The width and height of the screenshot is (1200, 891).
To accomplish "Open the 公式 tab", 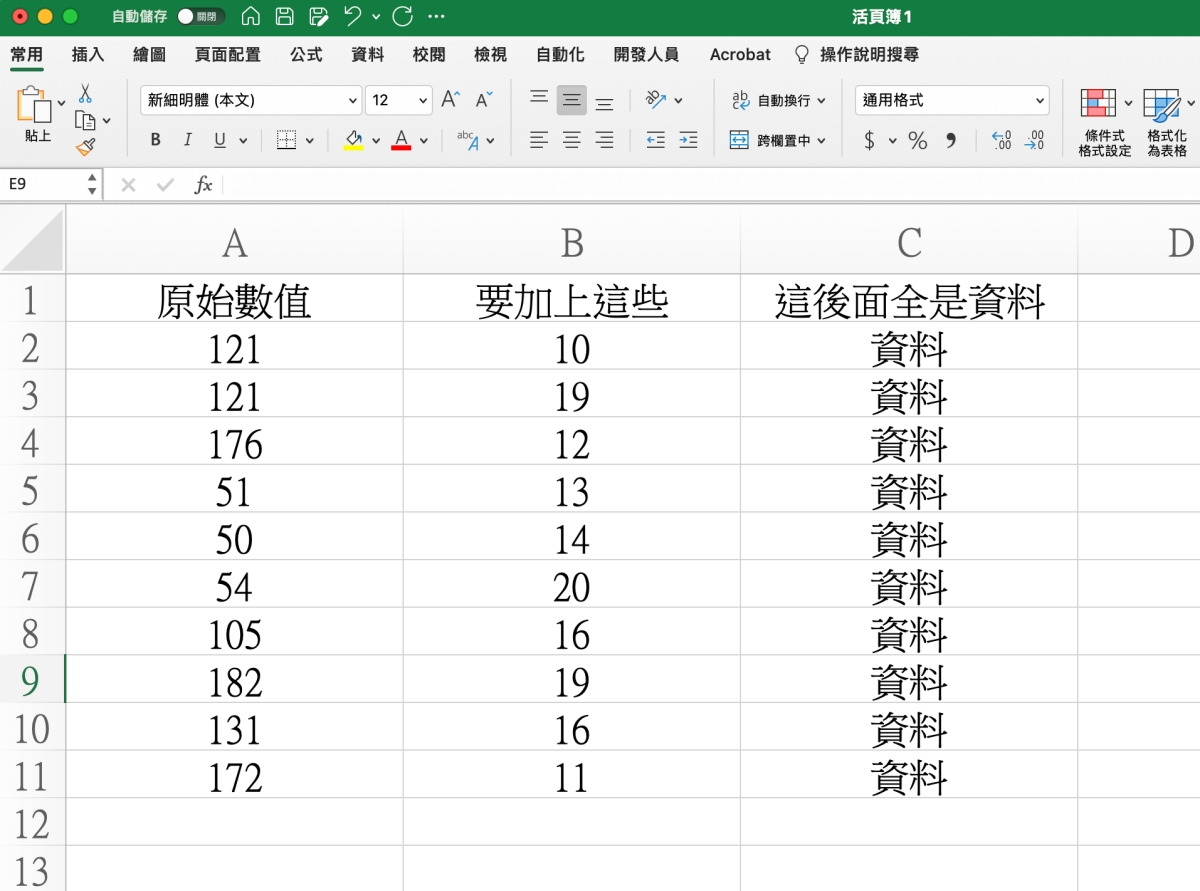I will click(x=306, y=55).
